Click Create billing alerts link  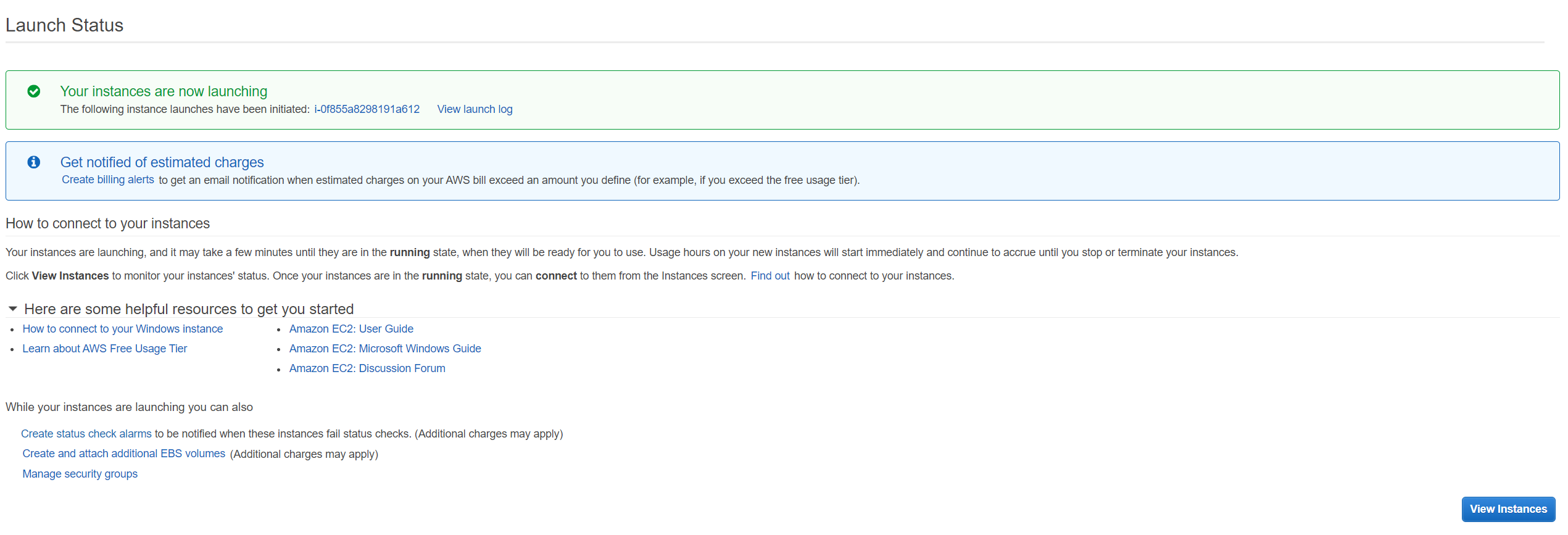coord(108,180)
